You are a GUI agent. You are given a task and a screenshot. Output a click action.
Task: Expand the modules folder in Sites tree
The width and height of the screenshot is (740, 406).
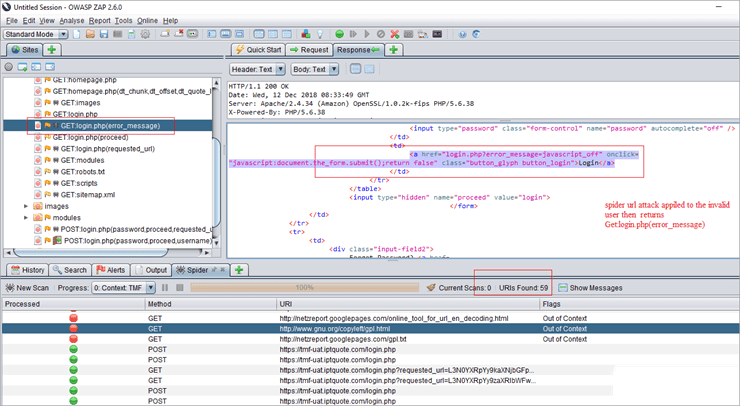coord(26,217)
